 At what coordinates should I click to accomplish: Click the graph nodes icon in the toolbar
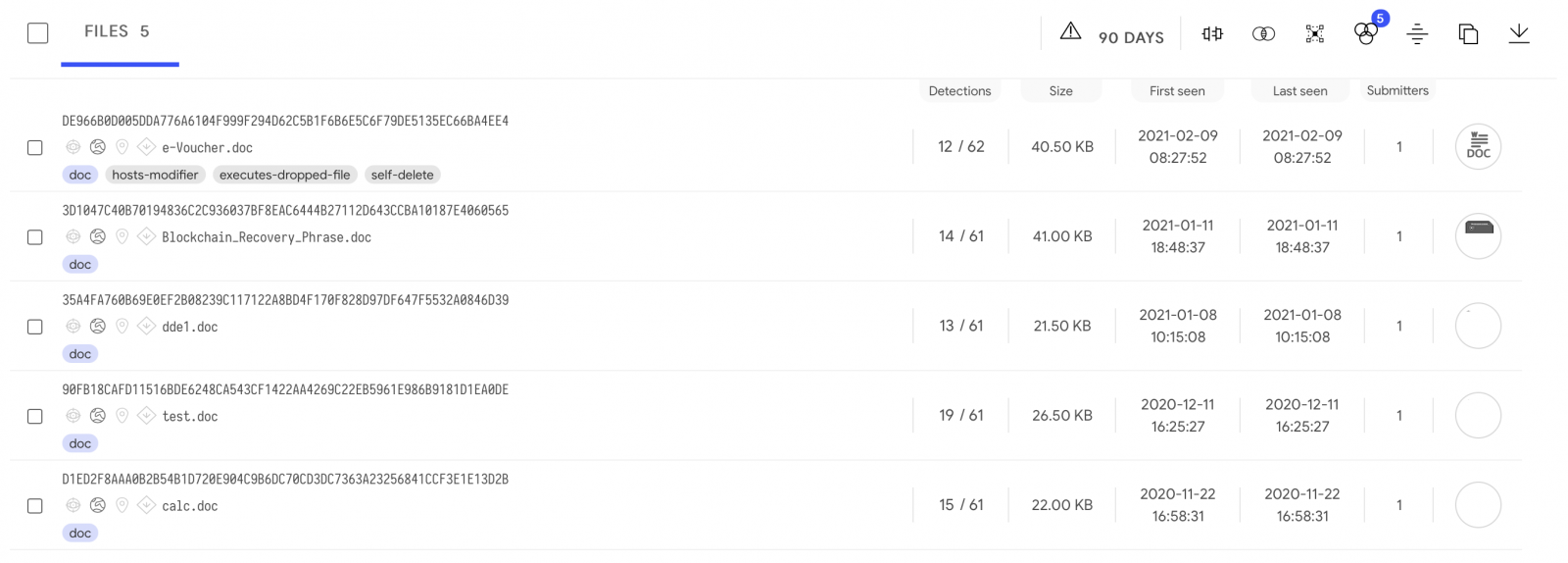1314,34
